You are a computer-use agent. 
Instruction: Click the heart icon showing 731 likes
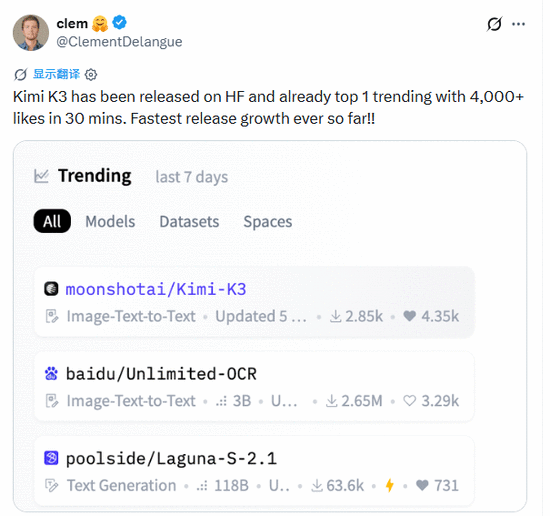422,485
